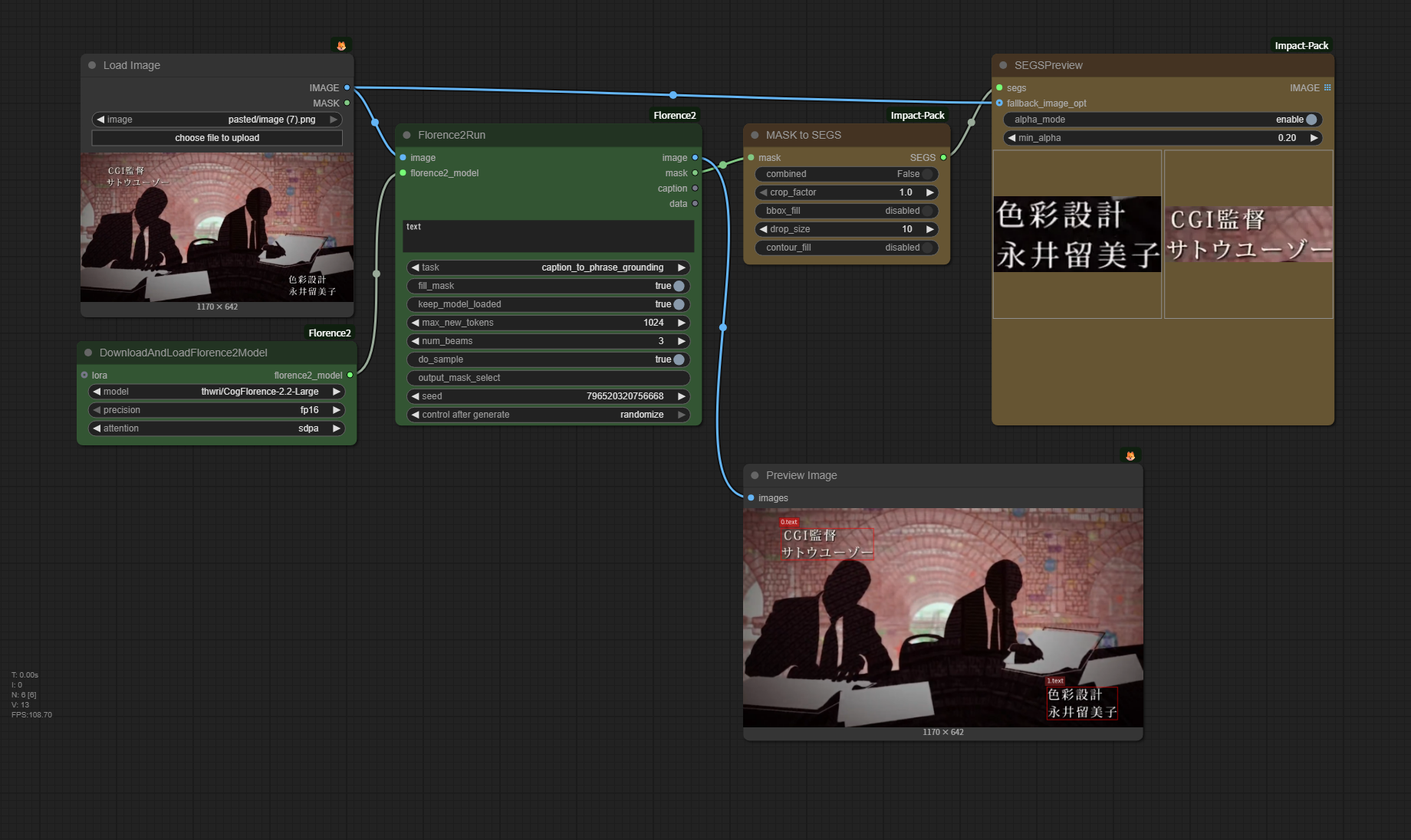Viewport: 1411px width, 840px height.
Task: Click the images input connector on Preview Image
Action: click(751, 497)
